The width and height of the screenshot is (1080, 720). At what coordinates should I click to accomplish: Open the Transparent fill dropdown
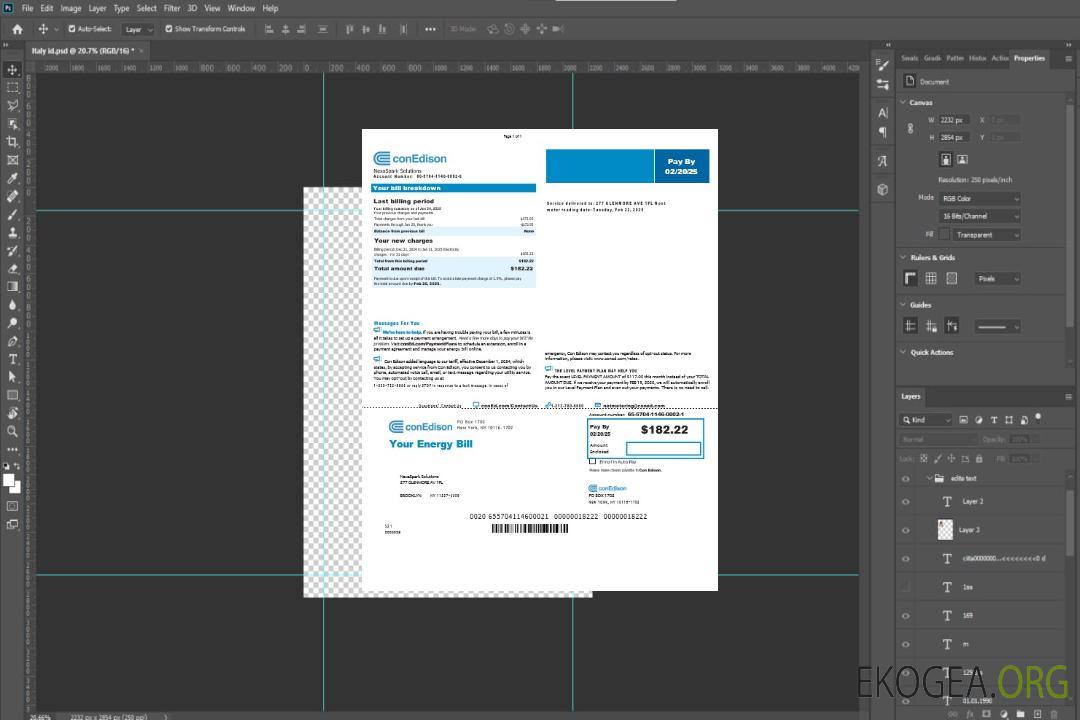coord(987,235)
